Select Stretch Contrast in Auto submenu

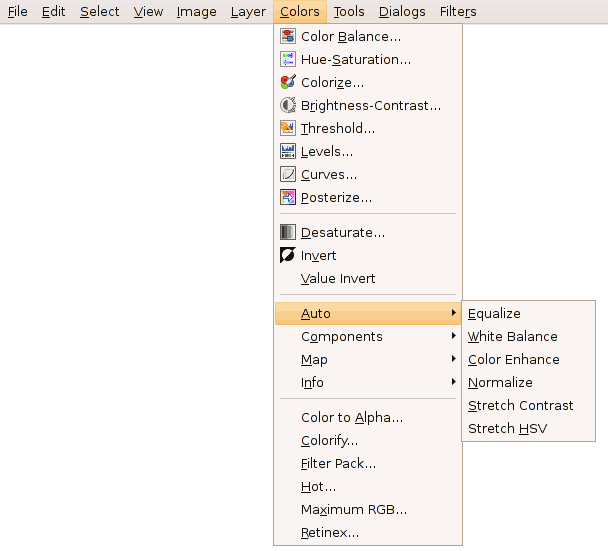pos(529,405)
